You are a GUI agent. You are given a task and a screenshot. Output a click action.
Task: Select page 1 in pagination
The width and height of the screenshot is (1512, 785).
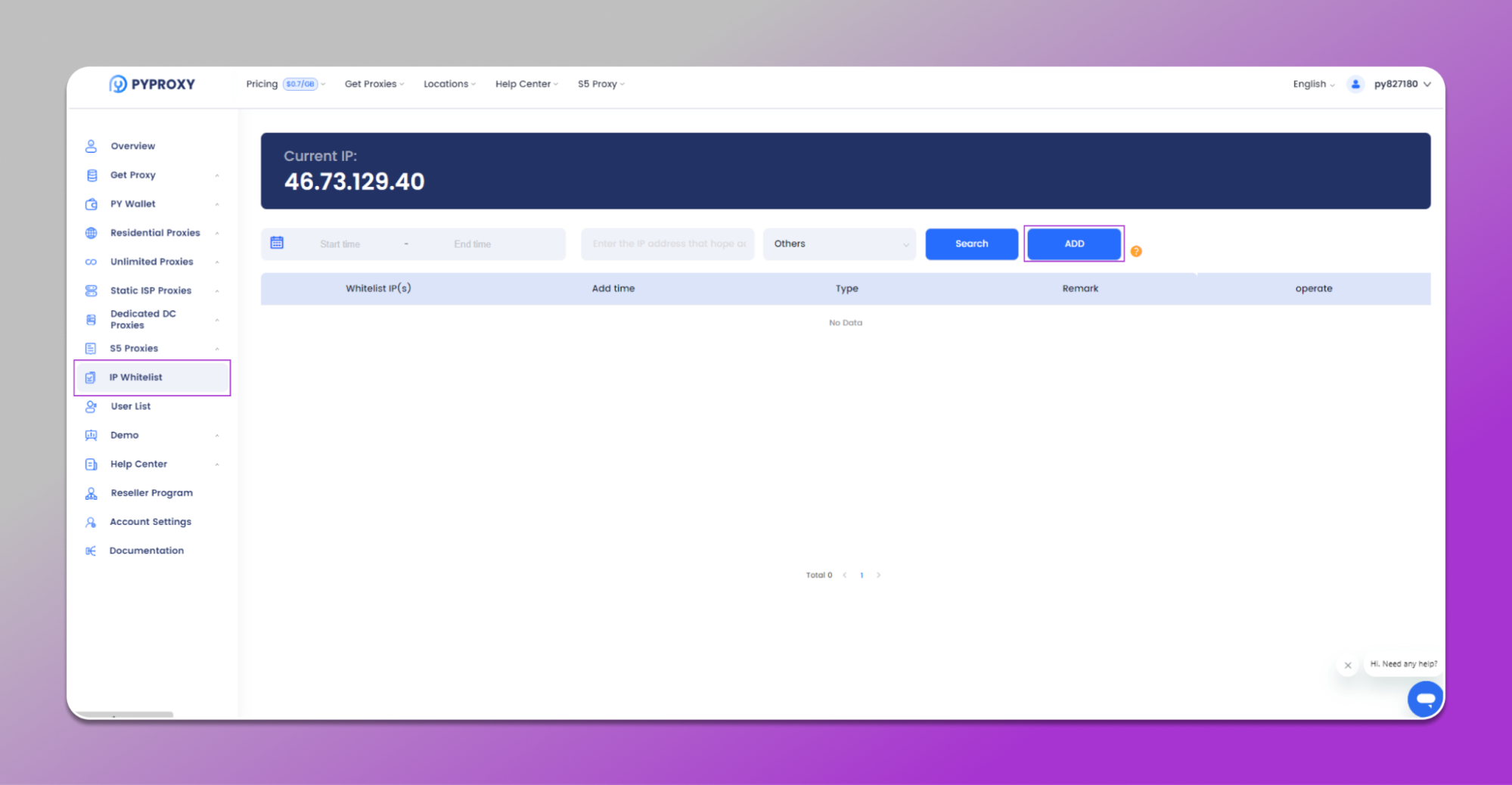pyautogui.click(x=862, y=576)
